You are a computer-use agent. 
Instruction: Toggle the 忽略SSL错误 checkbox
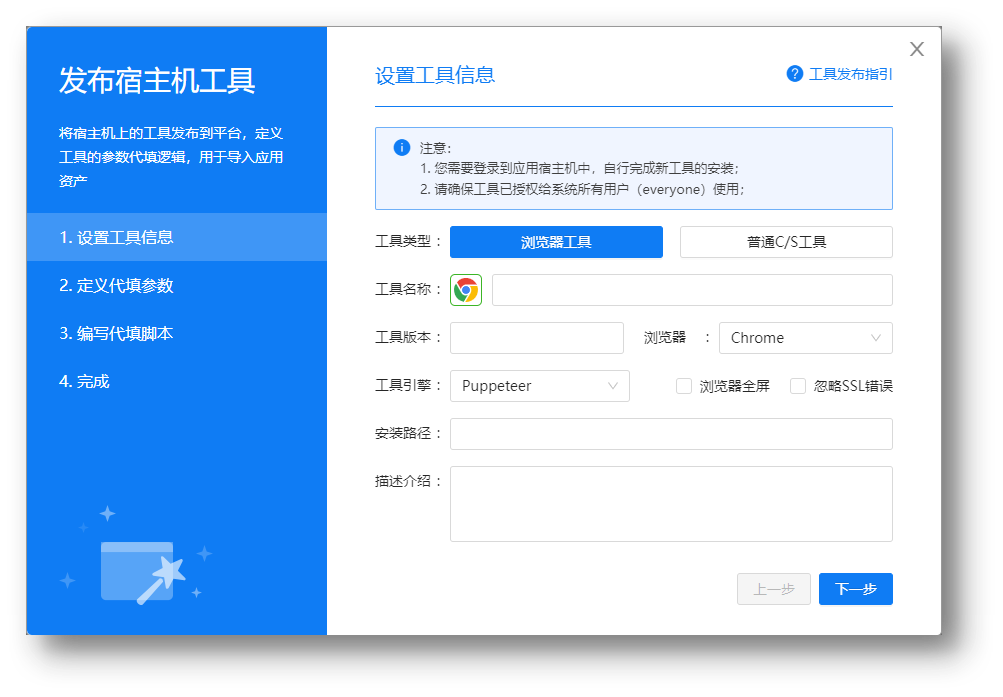(798, 386)
